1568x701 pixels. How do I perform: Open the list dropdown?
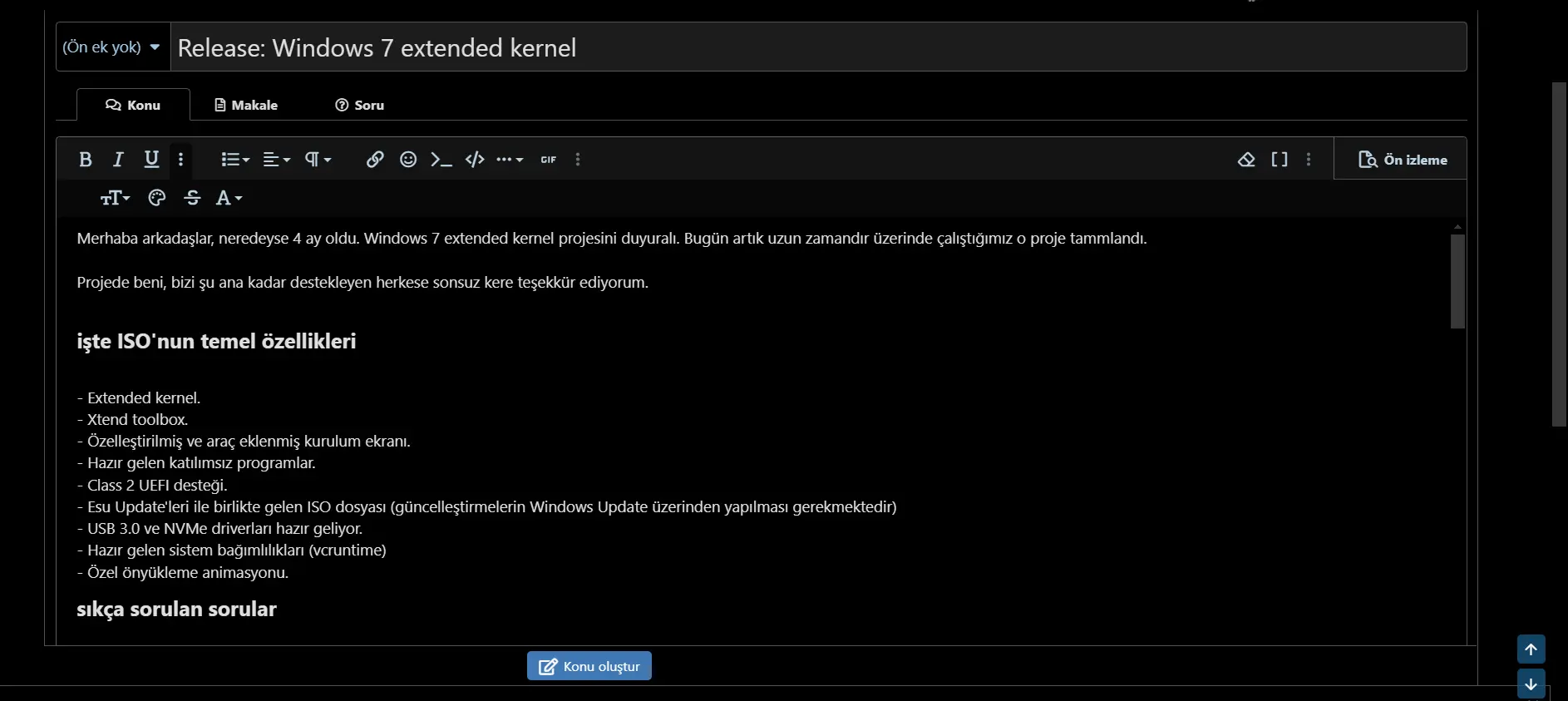point(235,160)
